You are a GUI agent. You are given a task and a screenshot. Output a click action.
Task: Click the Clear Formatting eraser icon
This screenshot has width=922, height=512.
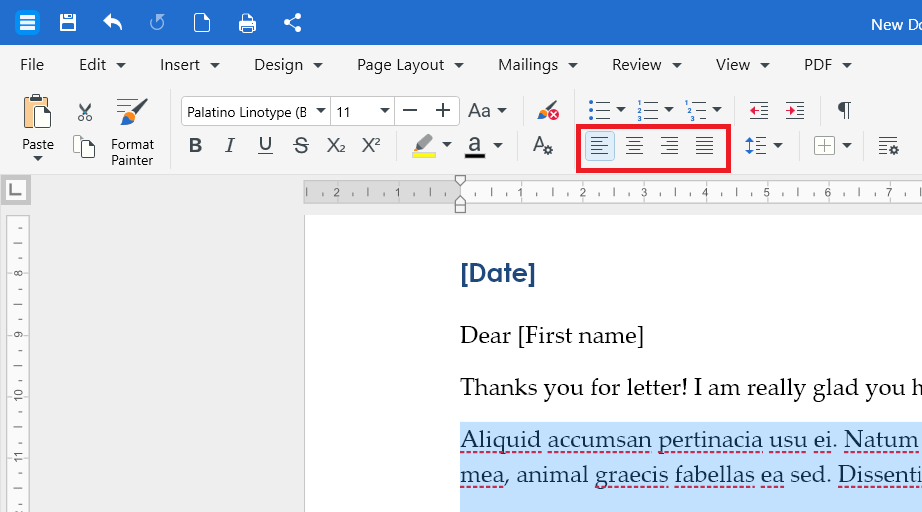click(x=547, y=111)
